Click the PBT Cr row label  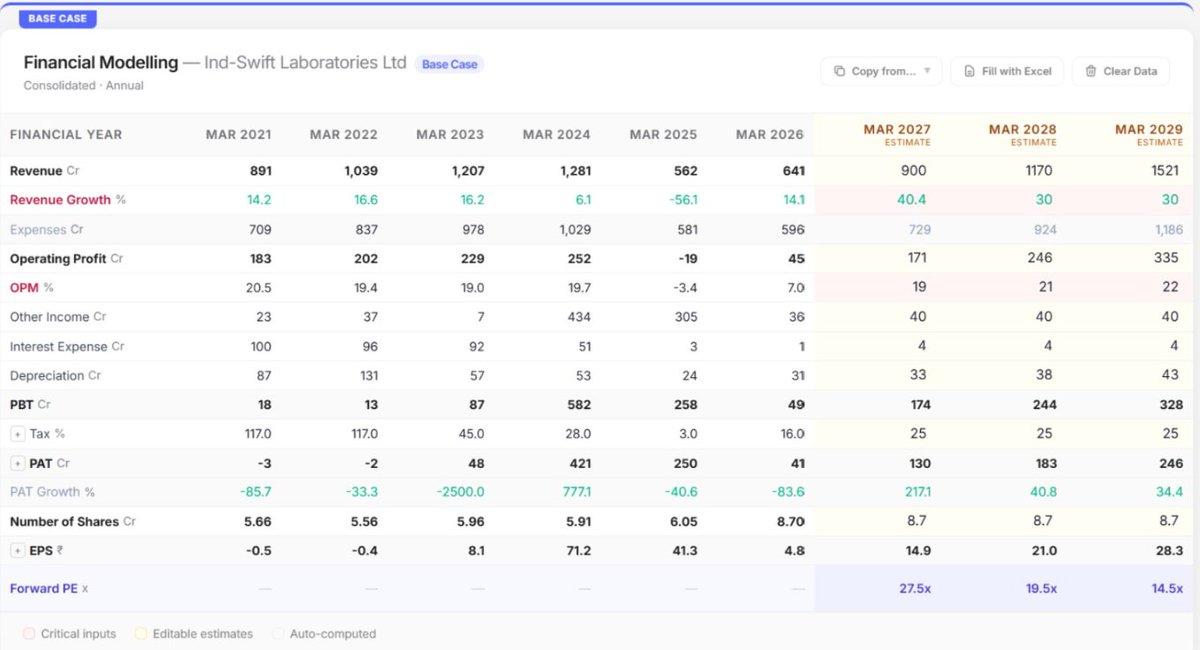pos(30,405)
